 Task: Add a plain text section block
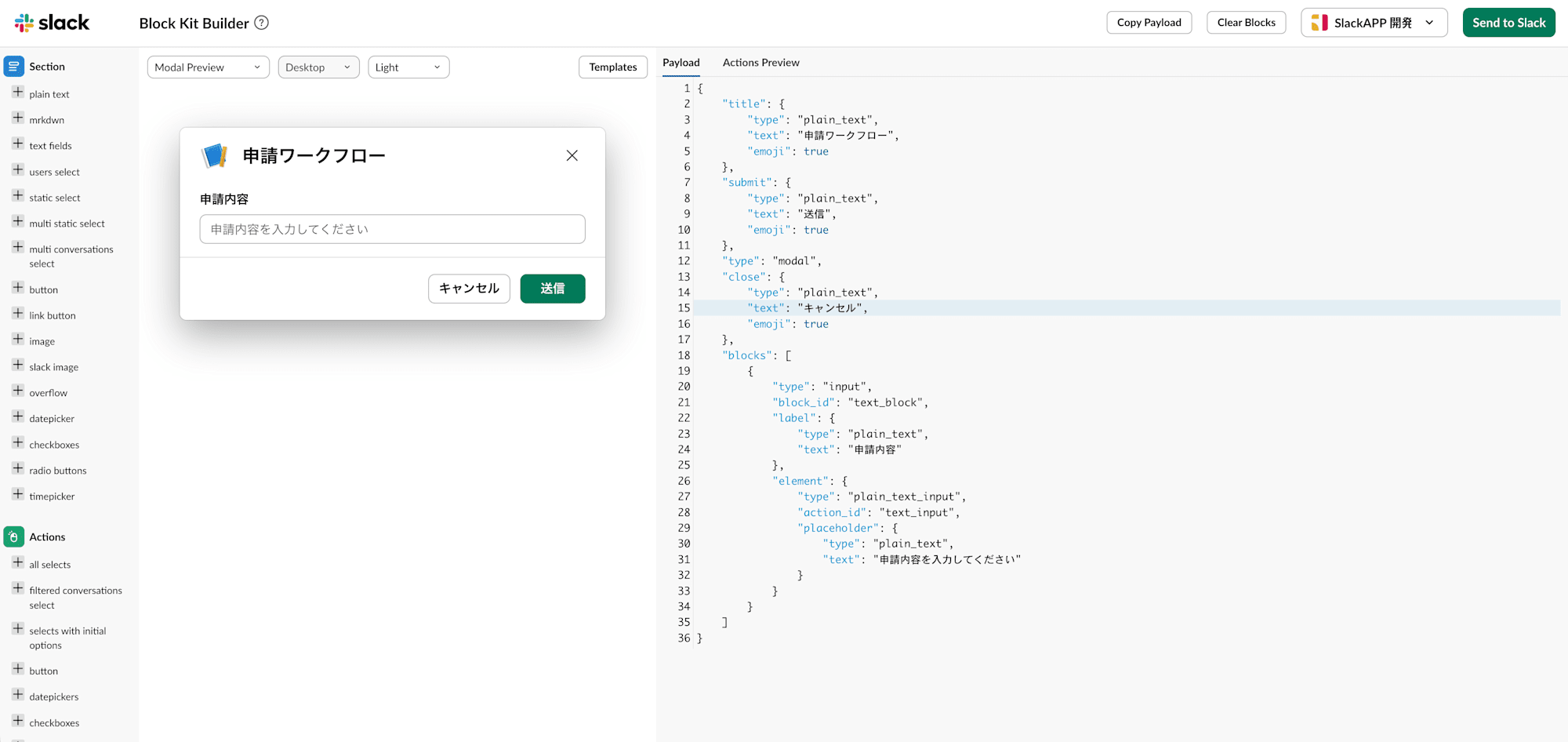(x=18, y=93)
